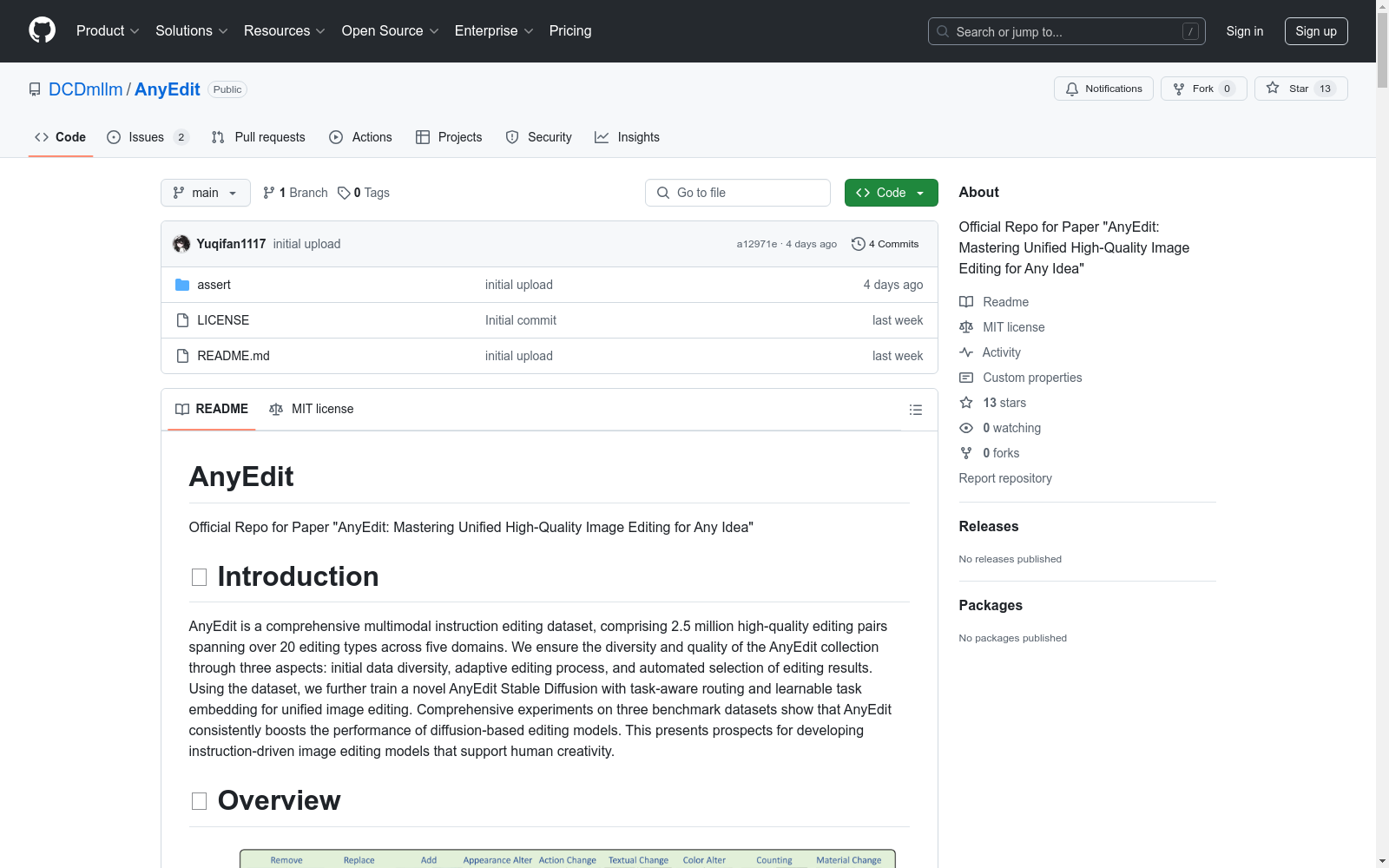Expand the Open Source menu
This screenshot has height=868, width=1389.
tap(391, 30)
